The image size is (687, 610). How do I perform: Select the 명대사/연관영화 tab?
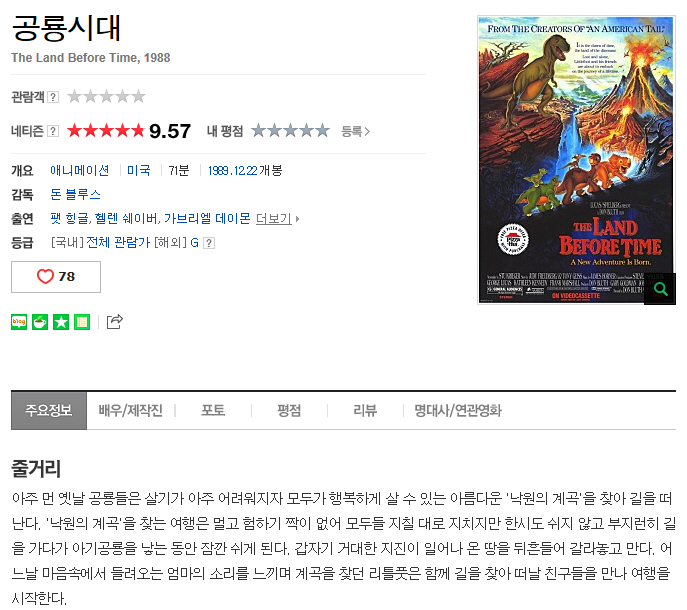[x=458, y=411]
